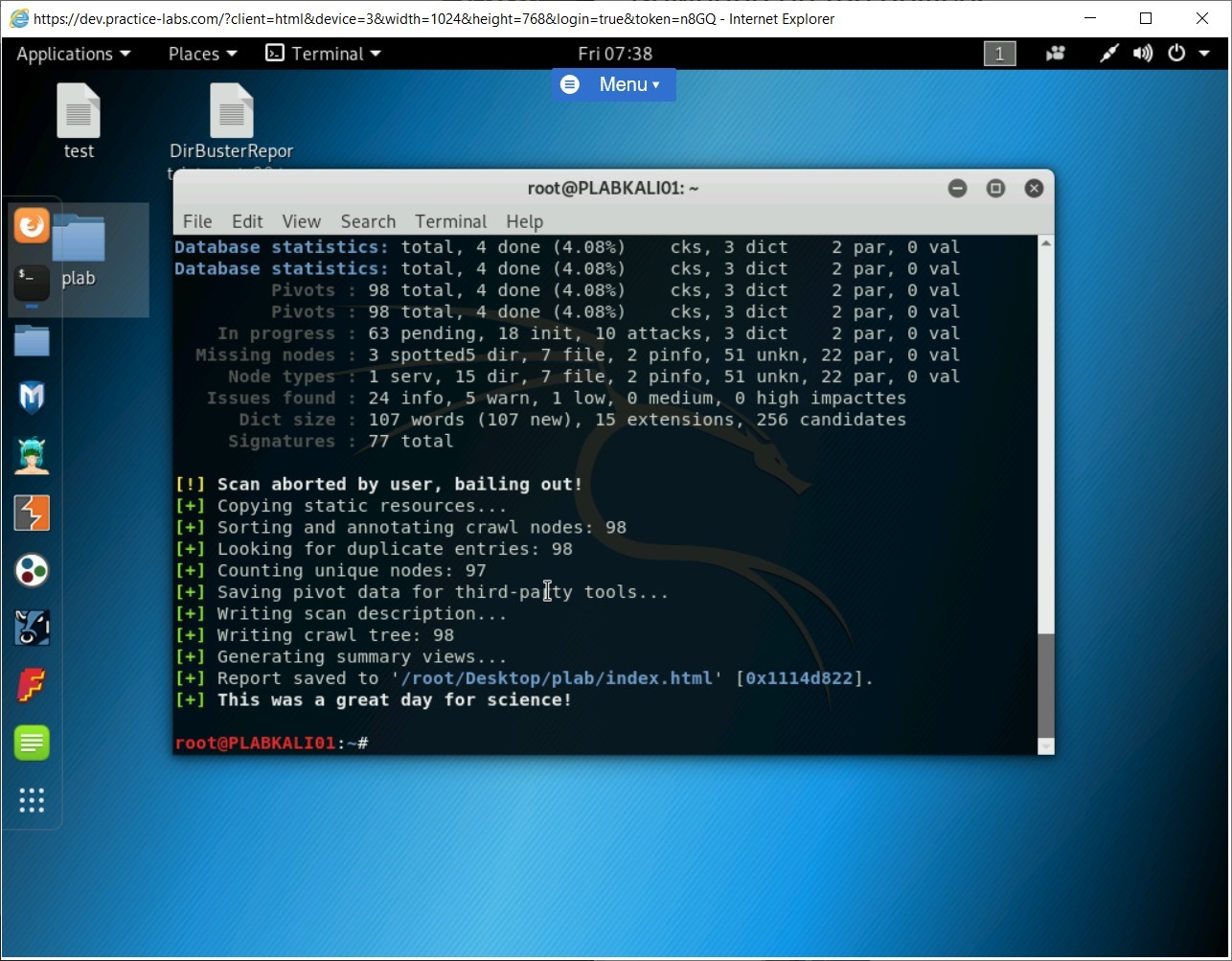Expand the power menu arrow at top right
Screen dimensions: 1232x961
coord(1203,54)
